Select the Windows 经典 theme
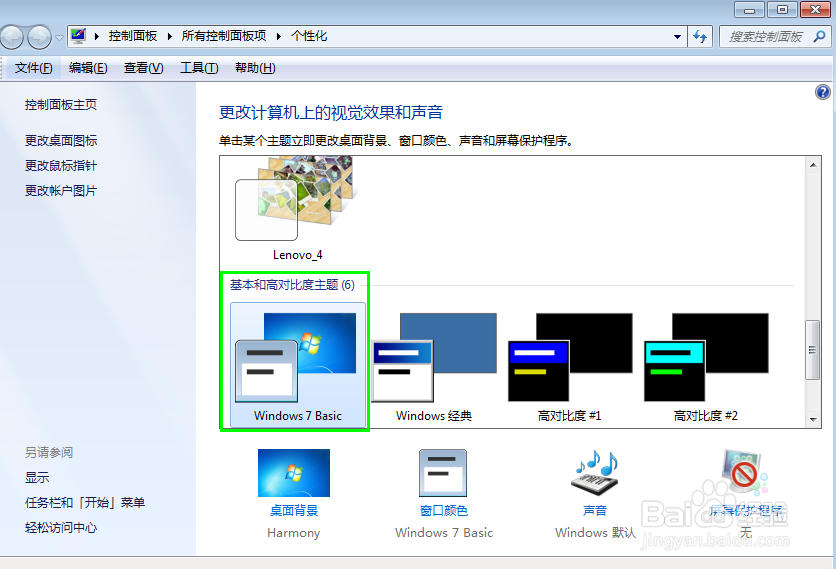This screenshot has height=569, width=836. (434, 365)
